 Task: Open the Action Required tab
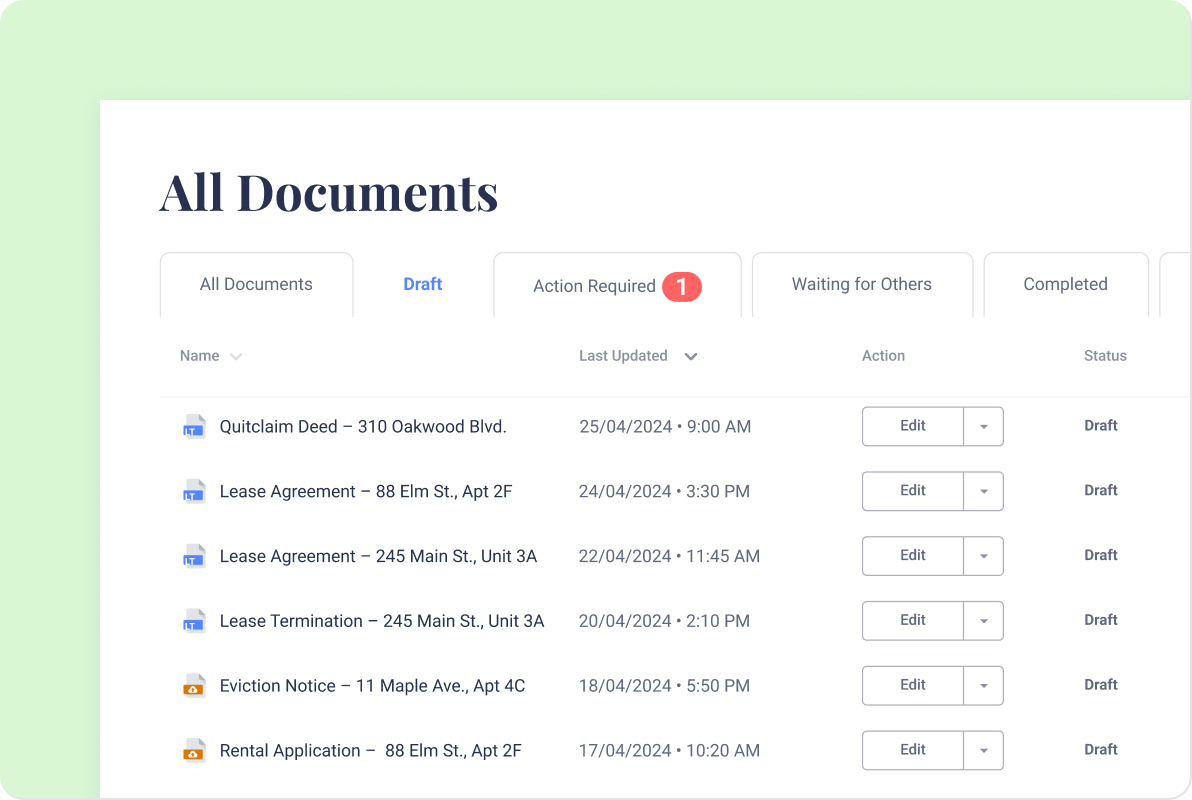tap(617, 285)
